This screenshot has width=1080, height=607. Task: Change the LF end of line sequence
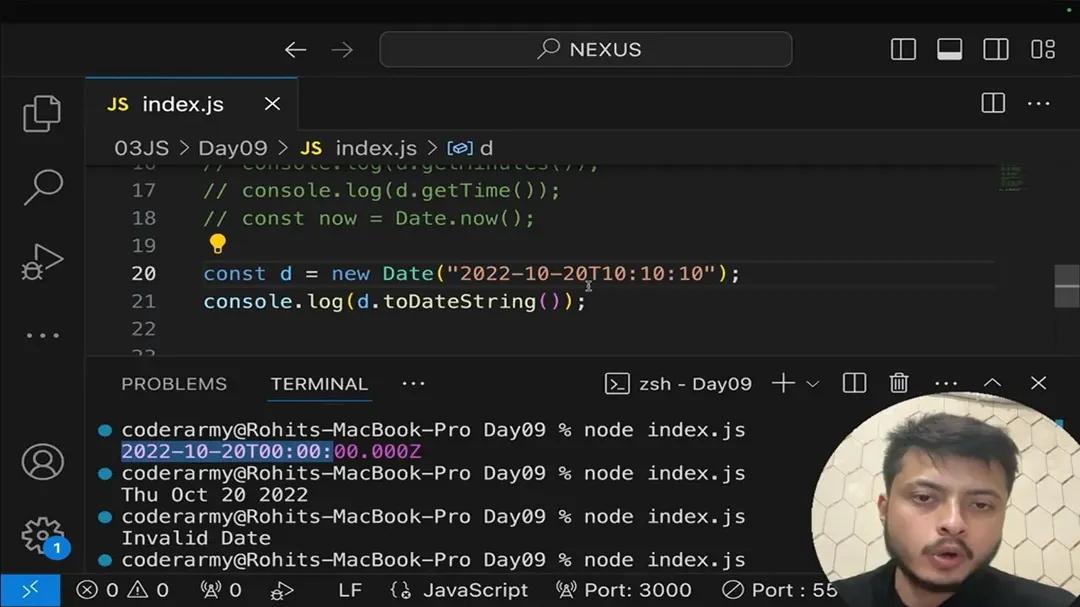tap(350, 590)
